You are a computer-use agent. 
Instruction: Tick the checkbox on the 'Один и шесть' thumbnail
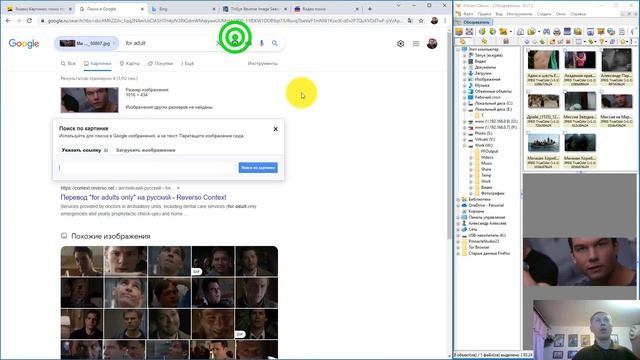(529, 50)
